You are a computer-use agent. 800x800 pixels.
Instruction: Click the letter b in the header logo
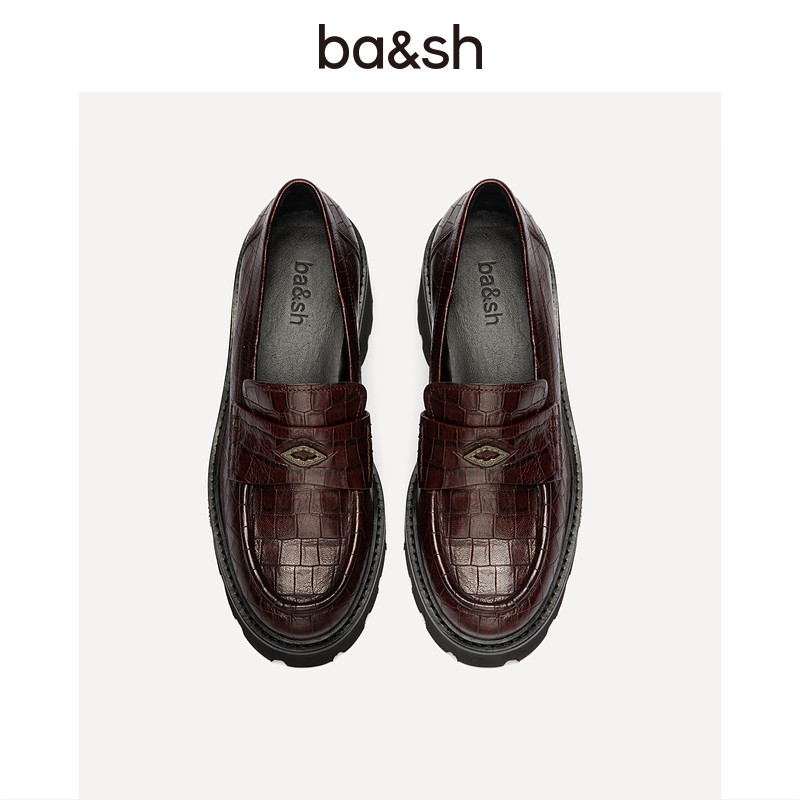point(334,46)
